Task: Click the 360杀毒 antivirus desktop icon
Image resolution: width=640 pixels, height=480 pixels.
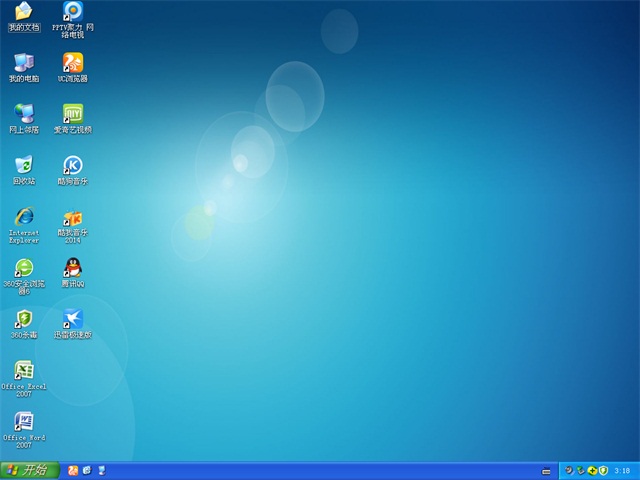Action: pyautogui.click(x=23, y=319)
